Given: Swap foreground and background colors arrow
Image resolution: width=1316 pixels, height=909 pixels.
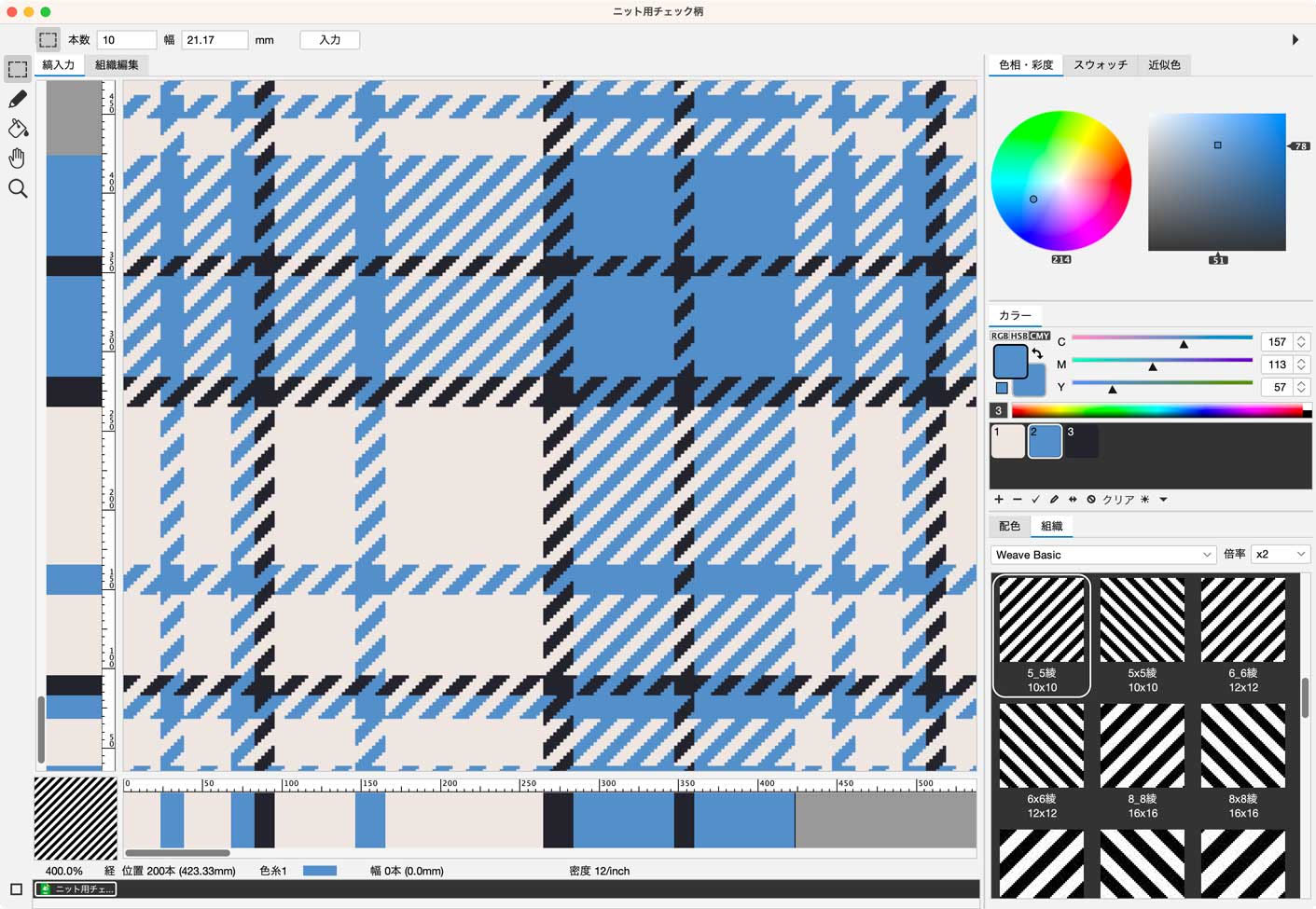Looking at the screenshot, I should 1037,352.
